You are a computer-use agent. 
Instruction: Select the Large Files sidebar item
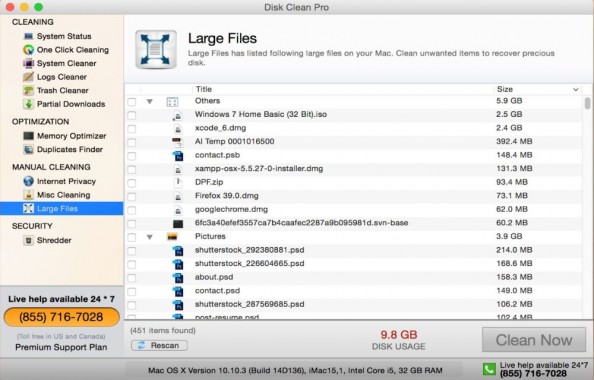(x=62, y=208)
